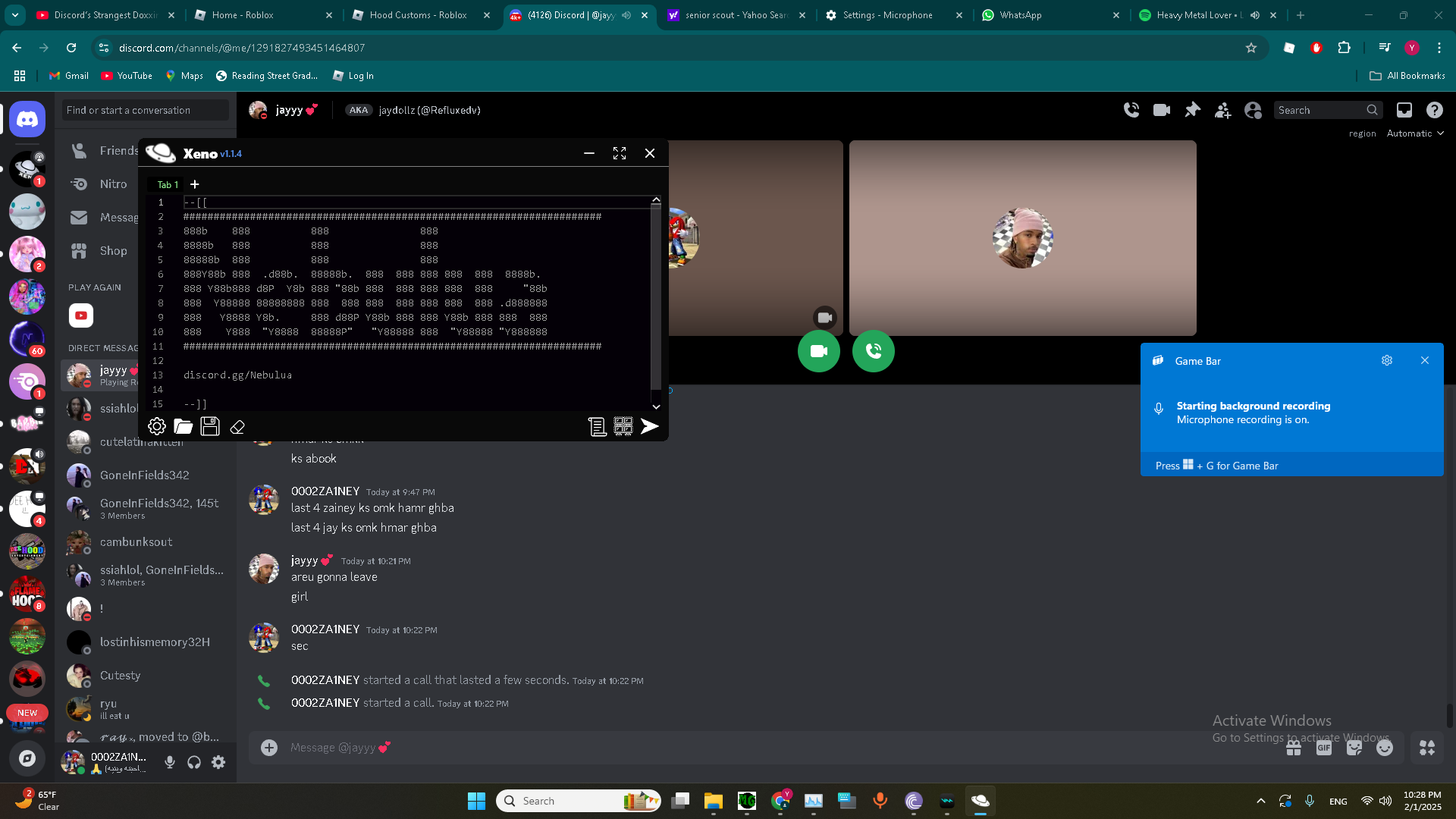
Task: Start voice call from header phone icon
Action: coord(1131,110)
